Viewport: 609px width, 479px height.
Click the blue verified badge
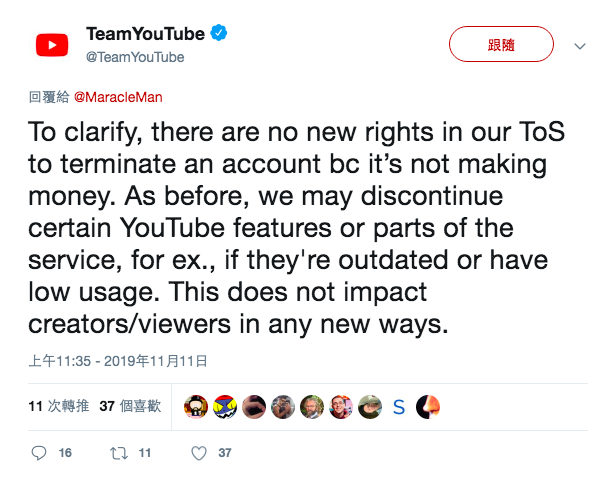(219, 33)
